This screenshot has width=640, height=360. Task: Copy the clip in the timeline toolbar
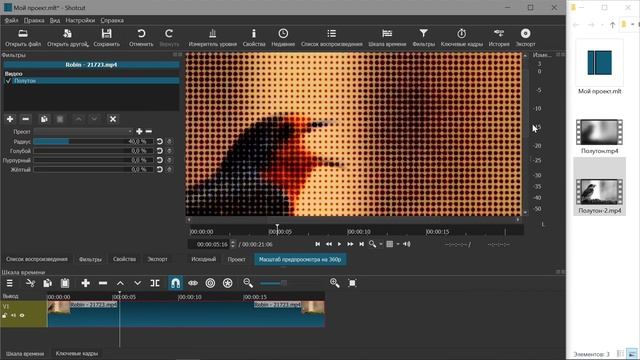(47, 283)
